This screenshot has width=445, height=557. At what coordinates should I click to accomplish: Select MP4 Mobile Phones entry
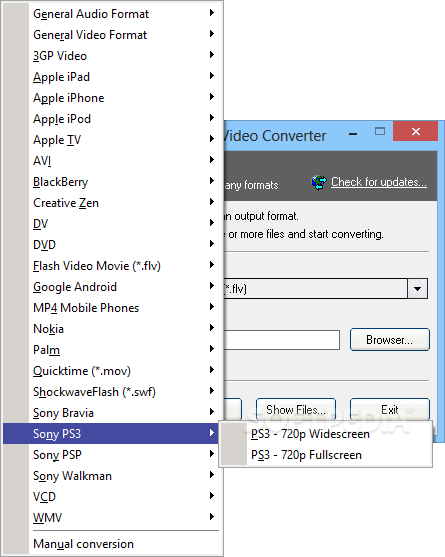click(112, 307)
